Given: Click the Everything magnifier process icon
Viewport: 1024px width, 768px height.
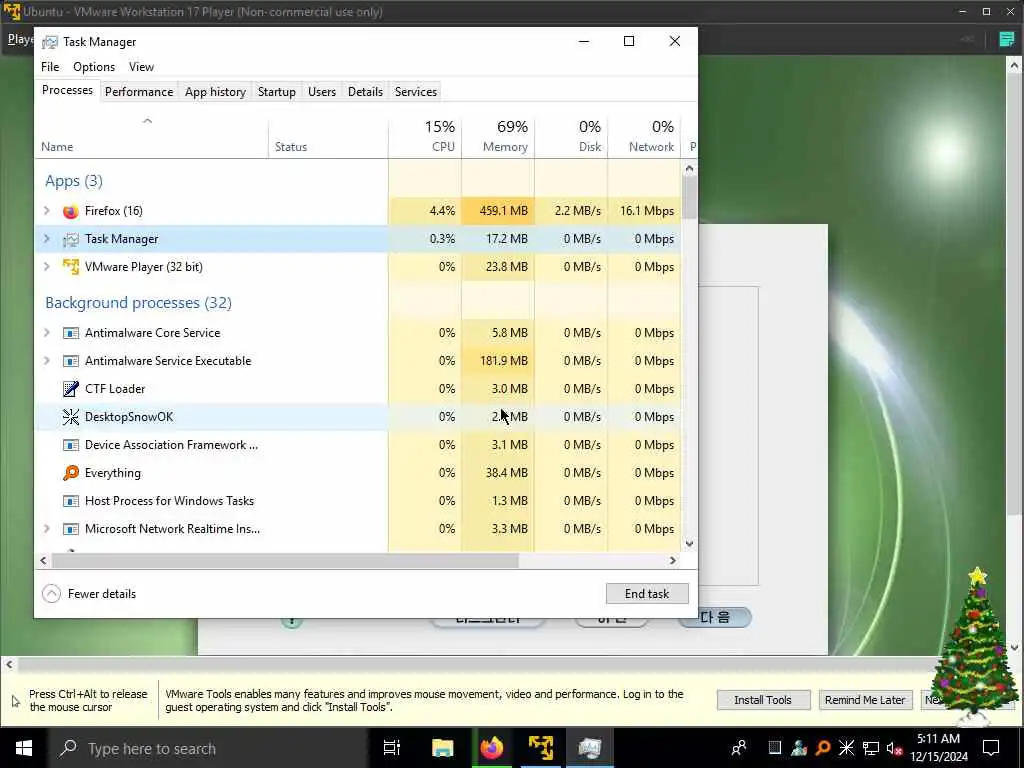Looking at the screenshot, I should 71,473.
